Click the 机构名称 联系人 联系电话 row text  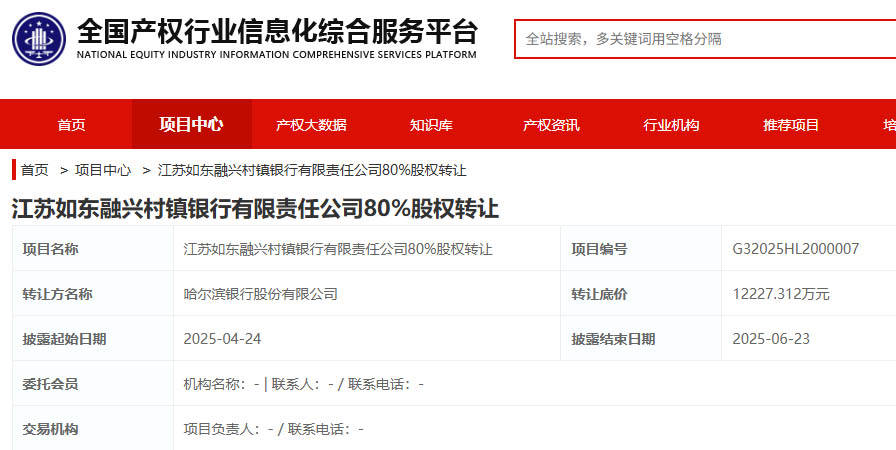tap(303, 384)
